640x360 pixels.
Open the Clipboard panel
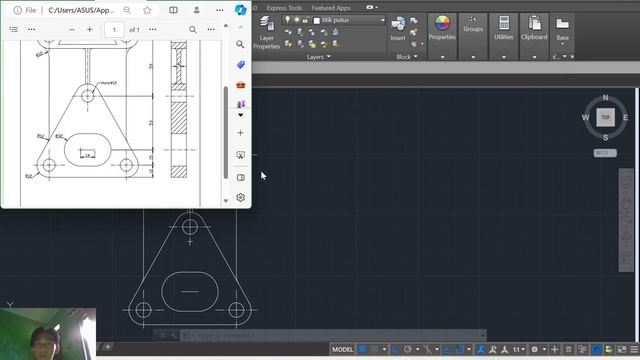[x=534, y=28]
